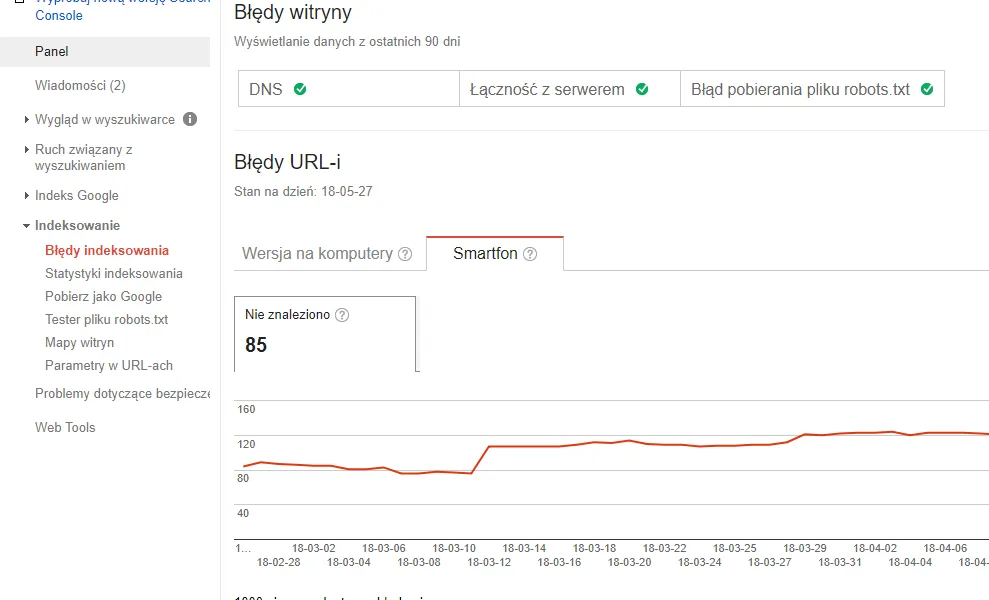989x600 pixels.
Task: Select the Nie znaleziono 85 error box
Action: 325,334
